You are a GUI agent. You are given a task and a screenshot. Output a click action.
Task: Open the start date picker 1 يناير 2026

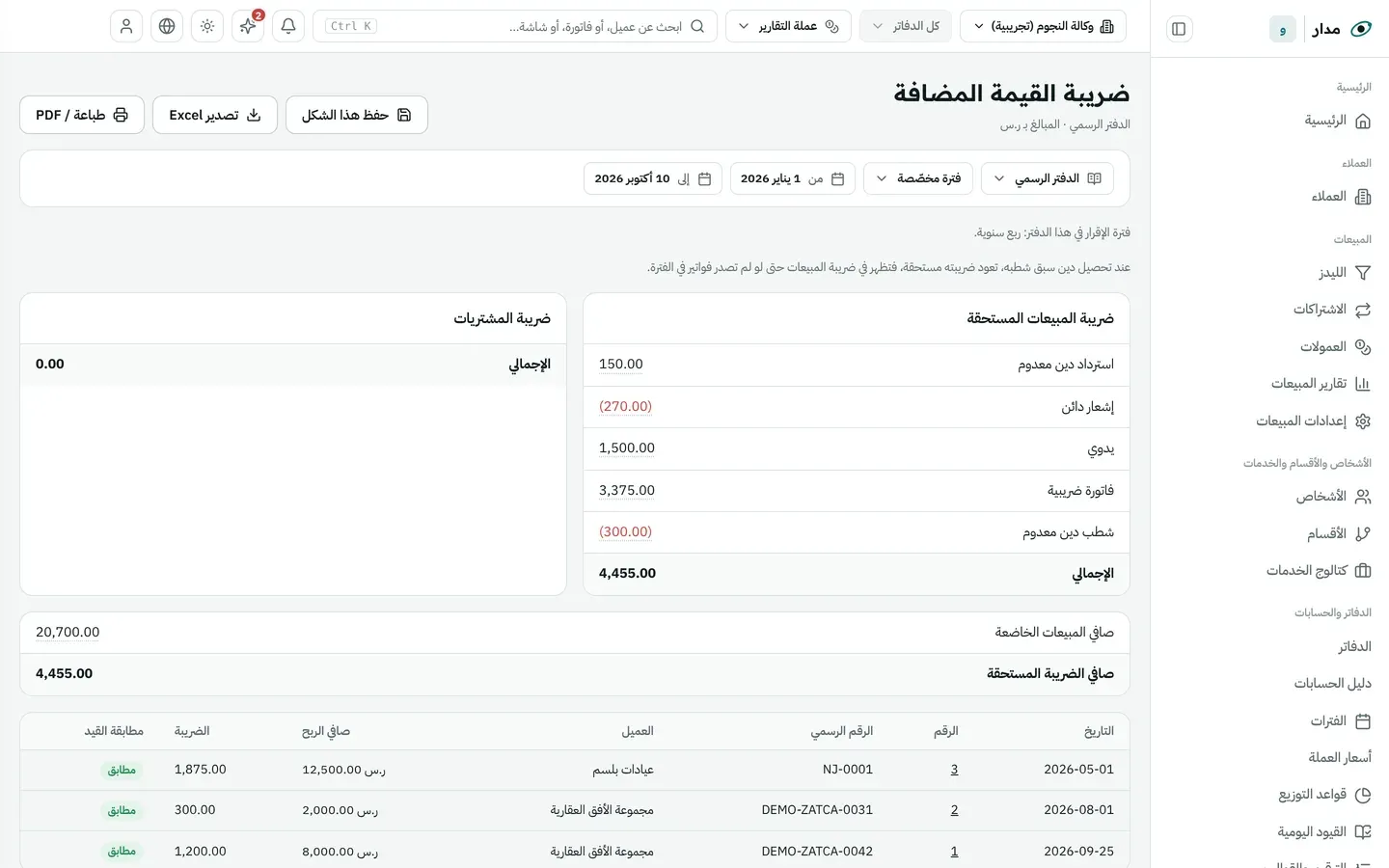(x=793, y=178)
